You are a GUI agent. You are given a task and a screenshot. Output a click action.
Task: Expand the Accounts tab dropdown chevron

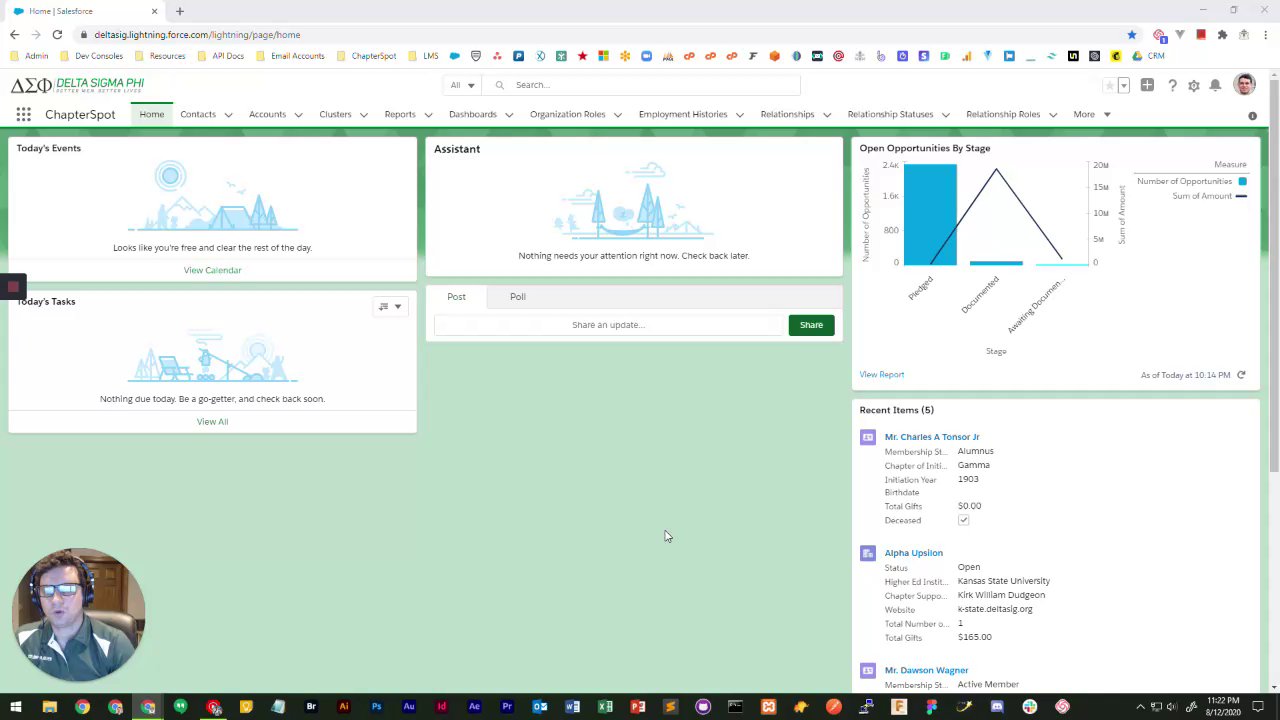coord(298,115)
